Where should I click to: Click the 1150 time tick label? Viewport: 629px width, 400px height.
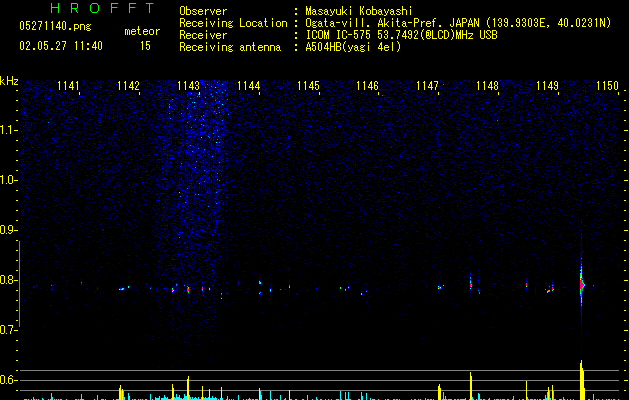click(607, 86)
